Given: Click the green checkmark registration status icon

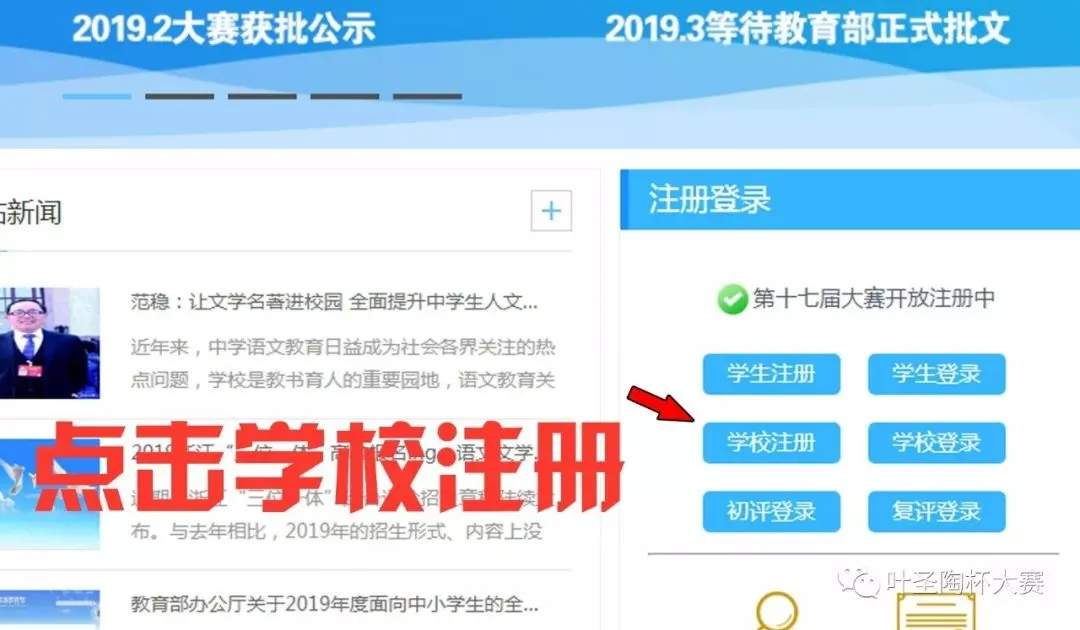Looking at the screenshot, I should tap(731, 300).
